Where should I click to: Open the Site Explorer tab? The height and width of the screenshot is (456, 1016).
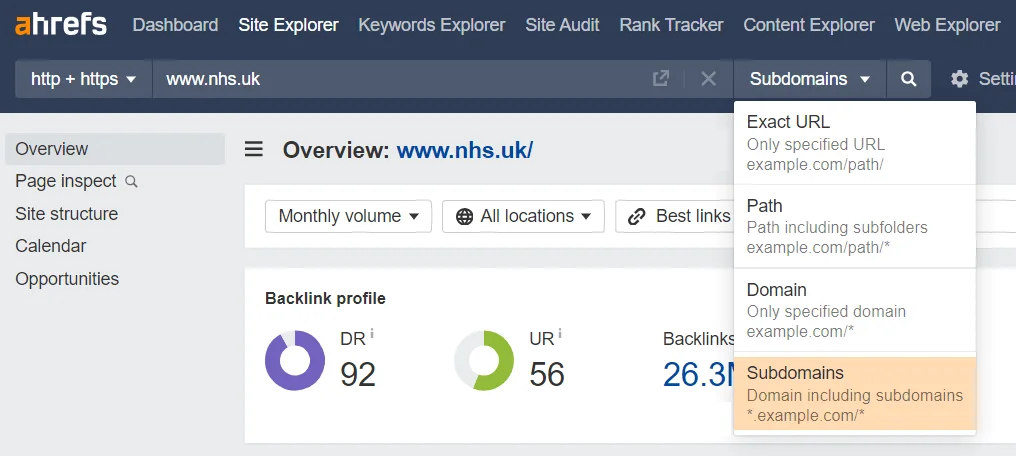tap(288, 25)
